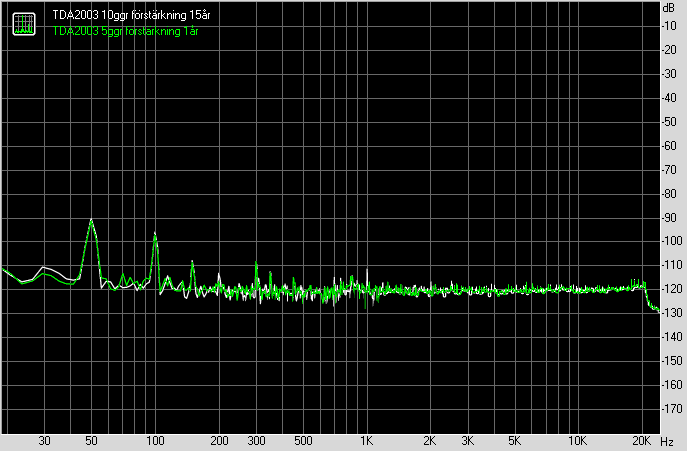The width and height of the screenshot is (687, 451).
Task: Click the 100 Hz frequency label
Action: (x=155, y=441)
